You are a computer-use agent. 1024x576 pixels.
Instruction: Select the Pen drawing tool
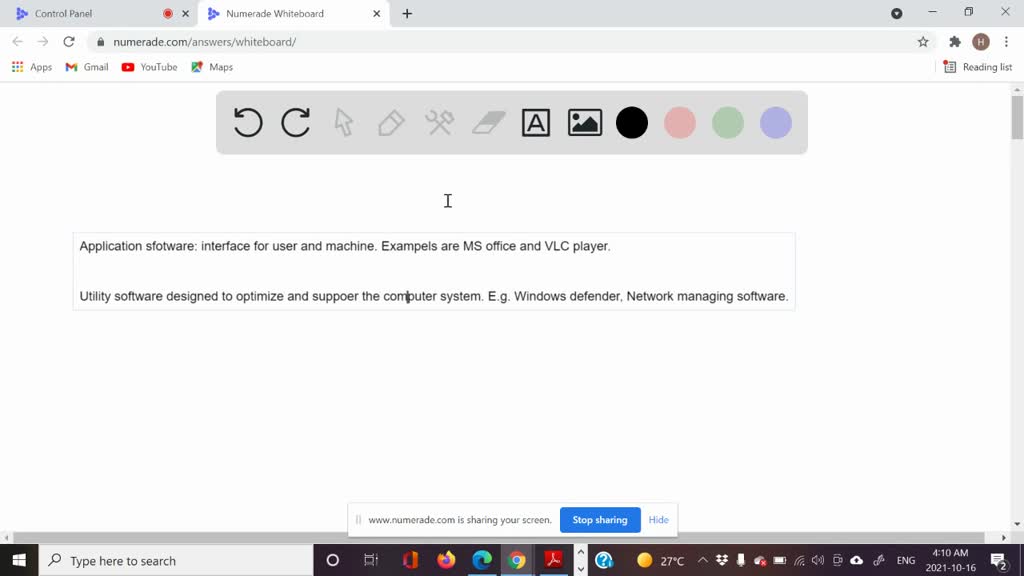[391, 122]
